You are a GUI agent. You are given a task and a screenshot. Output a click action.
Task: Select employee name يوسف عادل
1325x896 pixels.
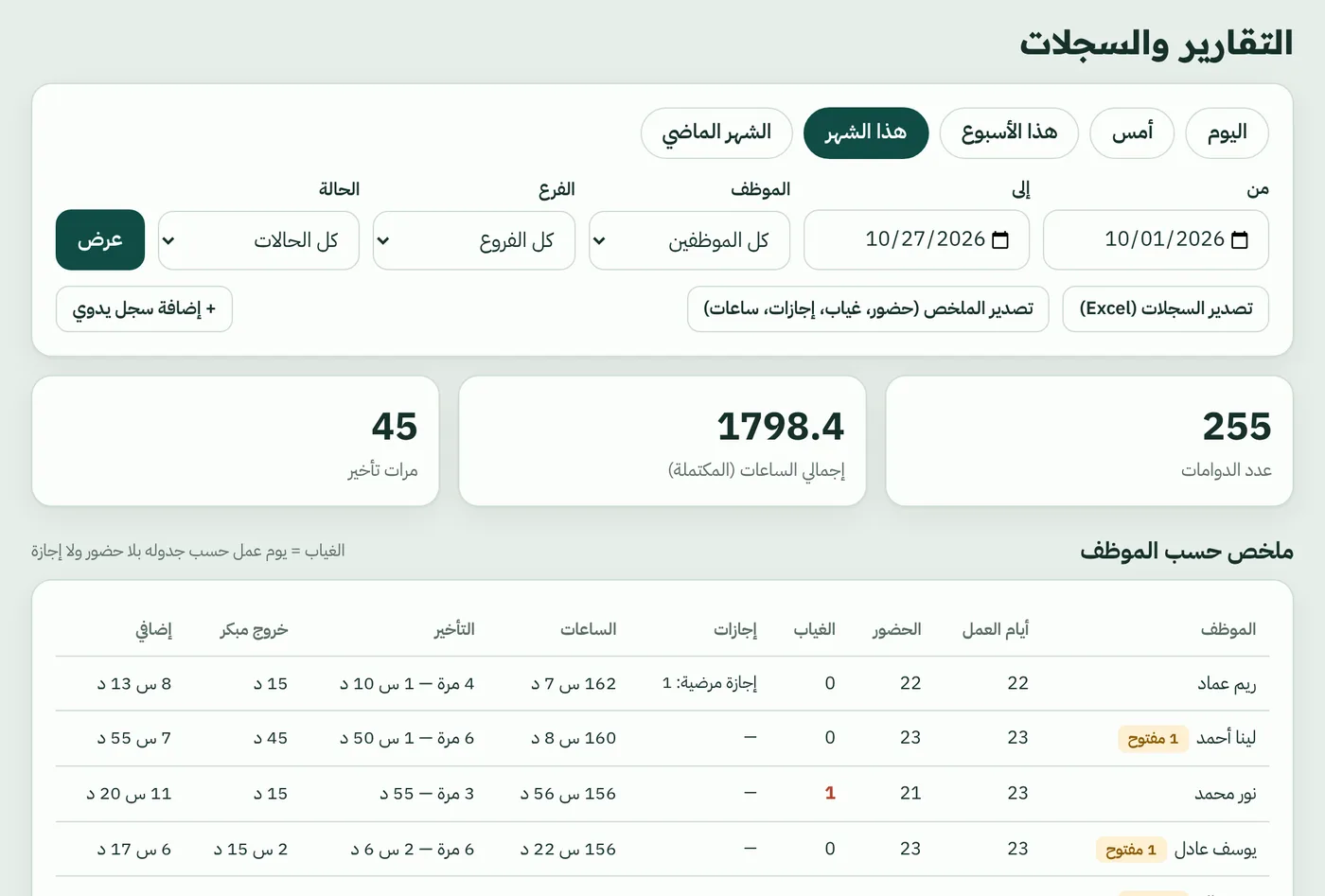pyautogui.click(x=1215, y=850)
